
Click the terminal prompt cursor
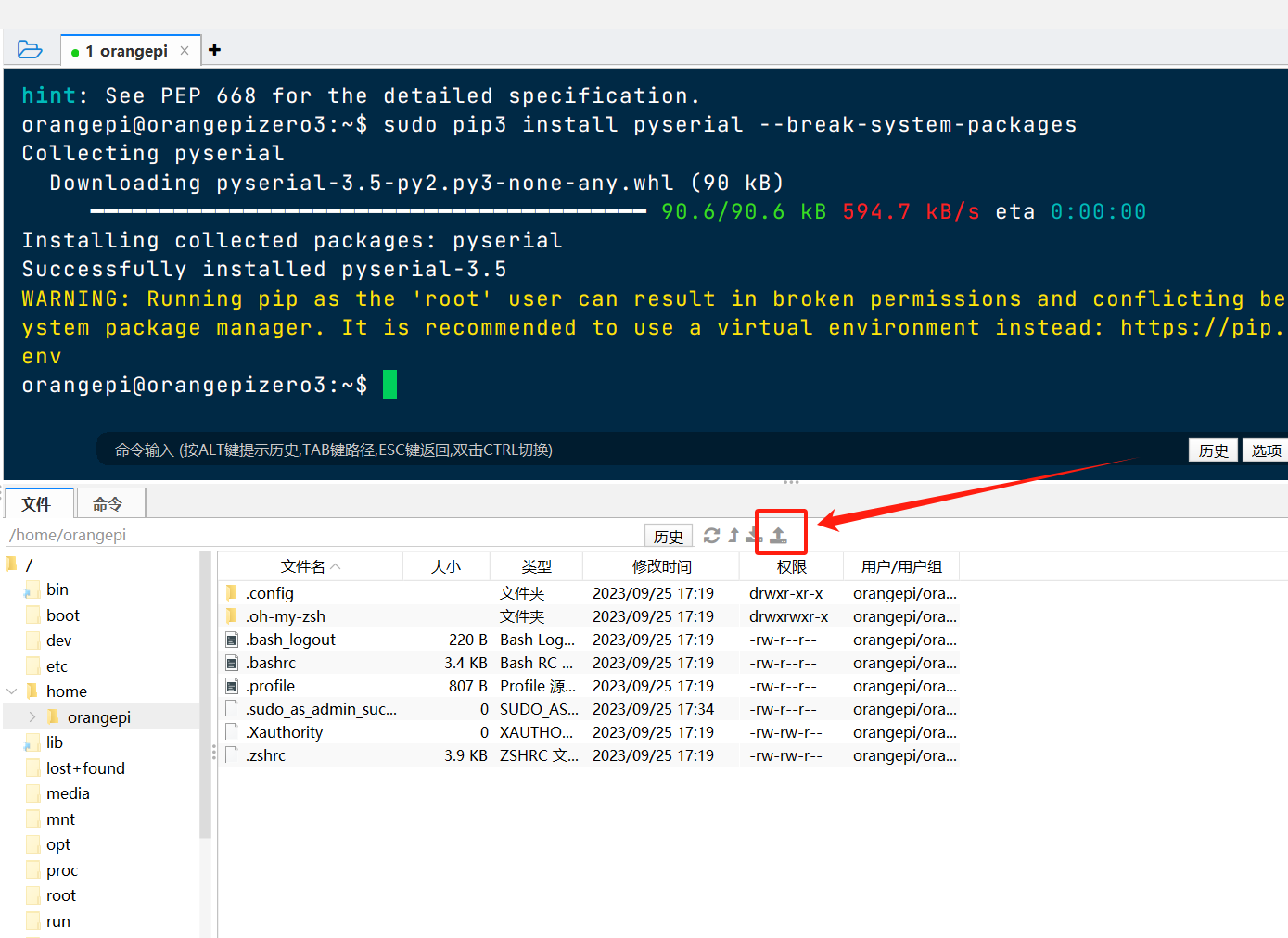[389, 385]
